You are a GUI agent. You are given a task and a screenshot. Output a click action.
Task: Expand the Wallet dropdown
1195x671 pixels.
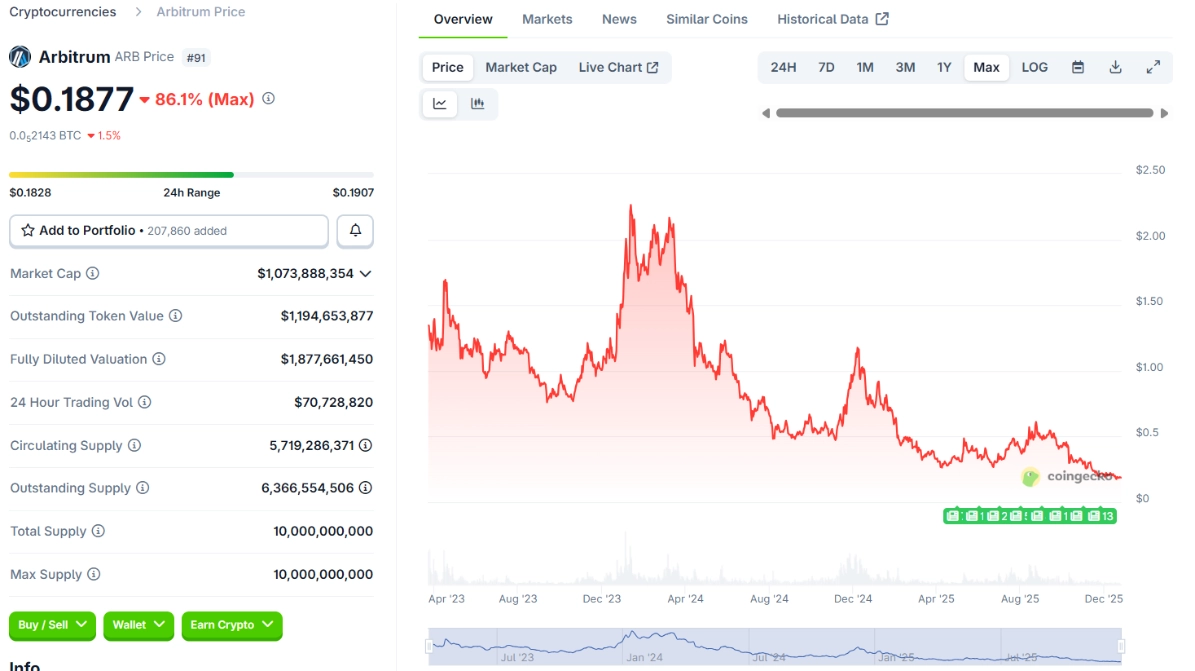point(138,626)
